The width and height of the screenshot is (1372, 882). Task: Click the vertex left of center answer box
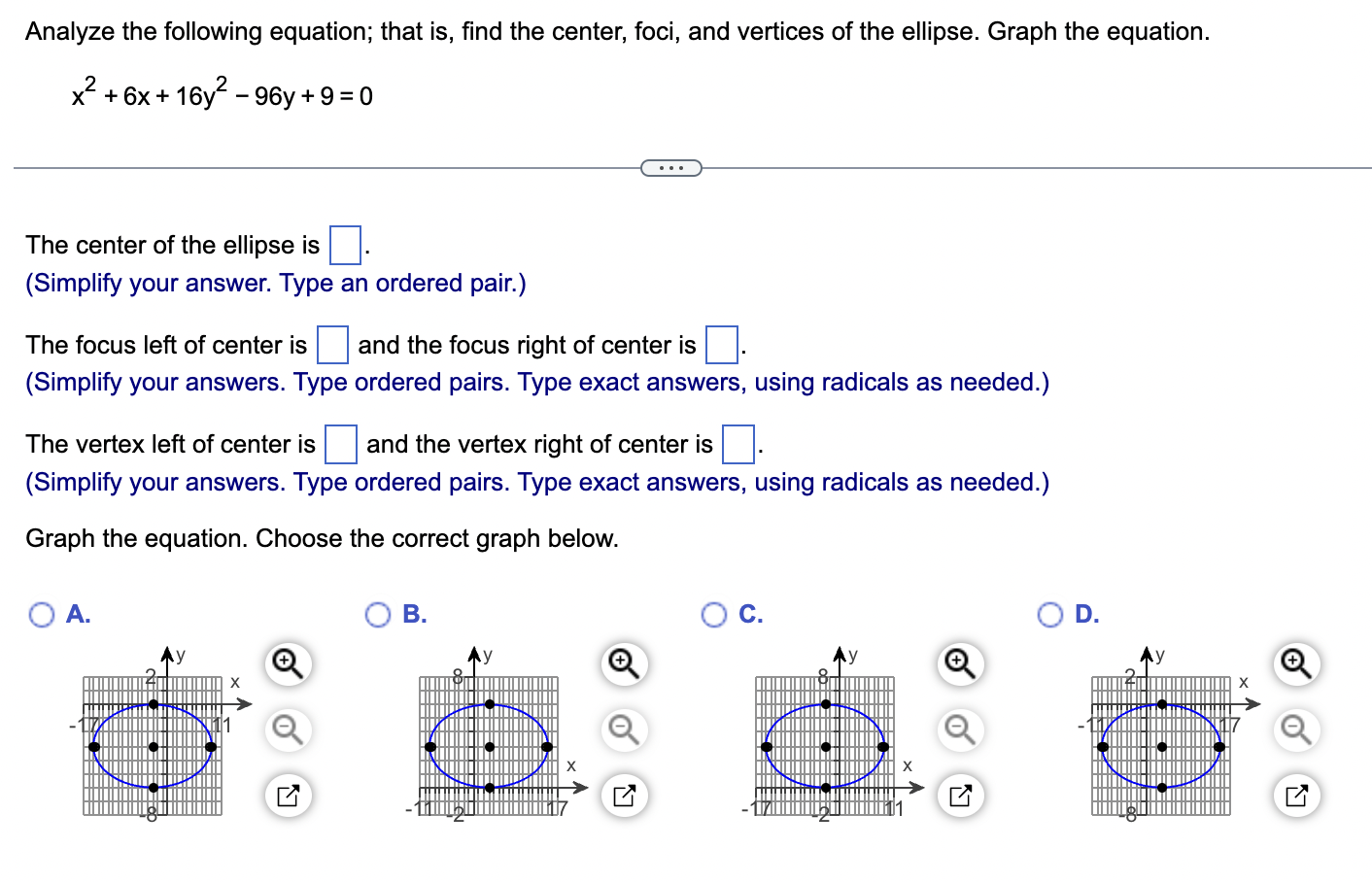click(340, 444)
